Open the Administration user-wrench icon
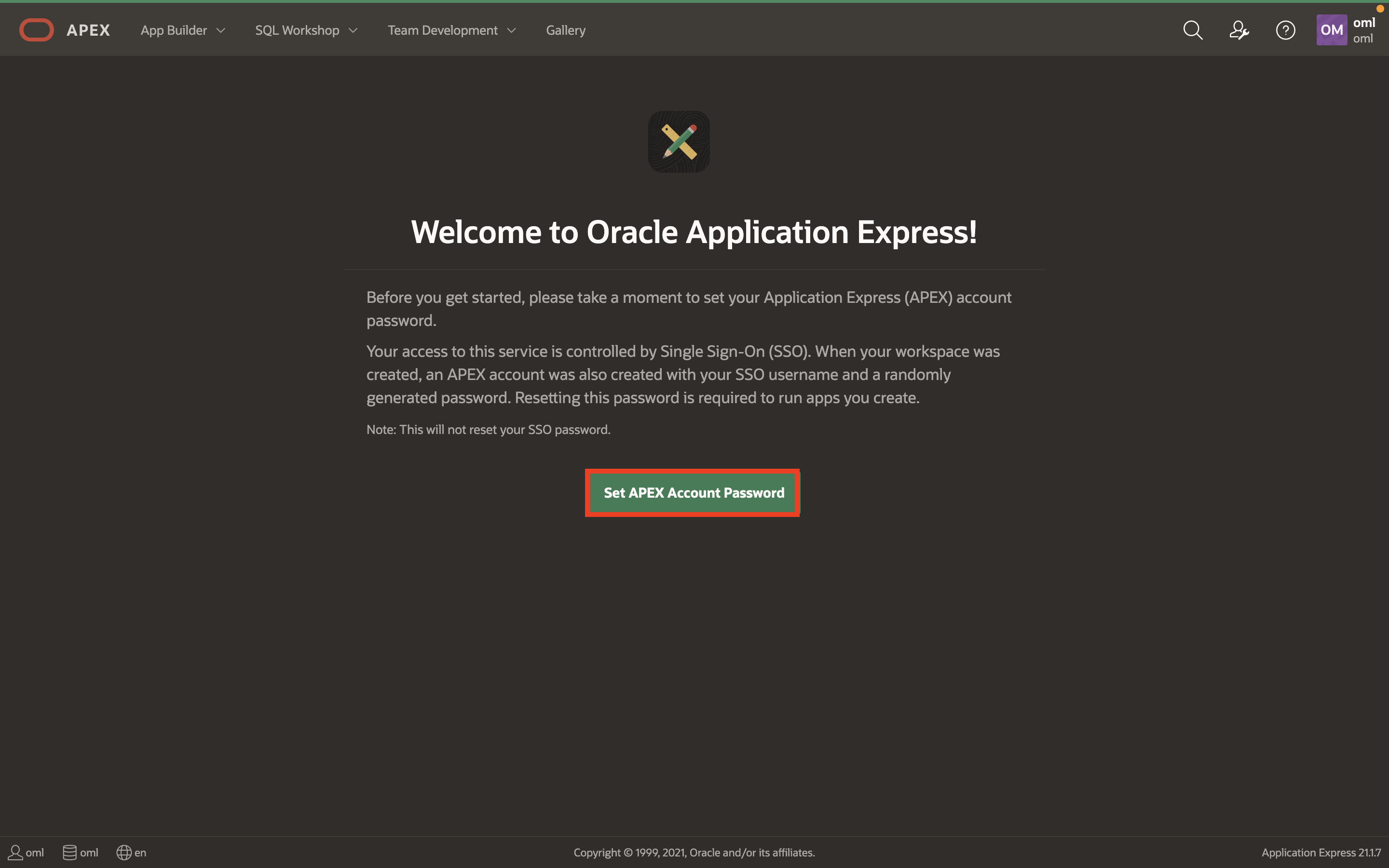 [x=1239, y=30]
